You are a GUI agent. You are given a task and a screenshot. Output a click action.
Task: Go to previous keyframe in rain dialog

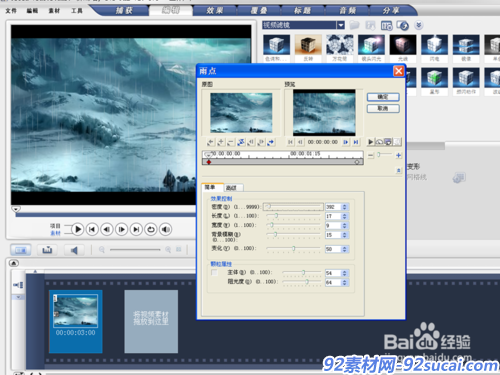click(x=210, y=142)
